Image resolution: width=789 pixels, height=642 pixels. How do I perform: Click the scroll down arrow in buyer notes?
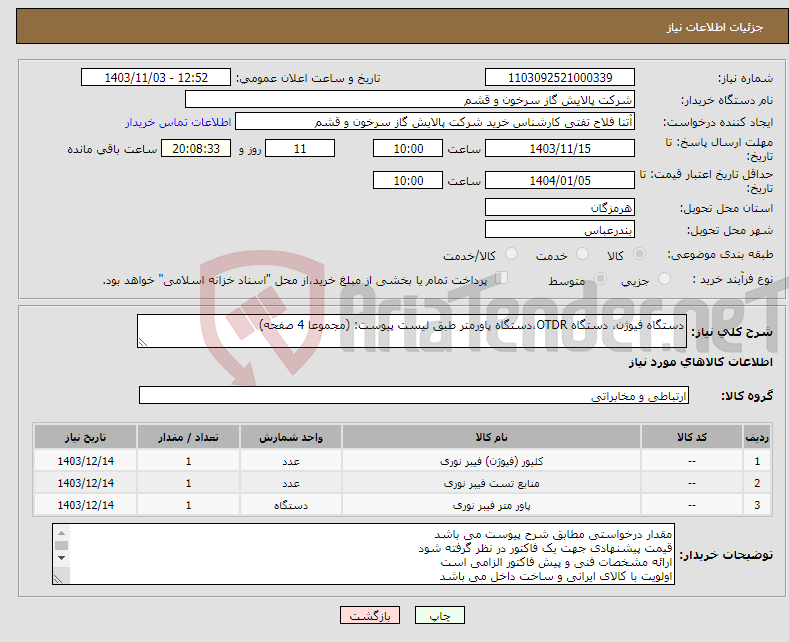click(61, 558)
